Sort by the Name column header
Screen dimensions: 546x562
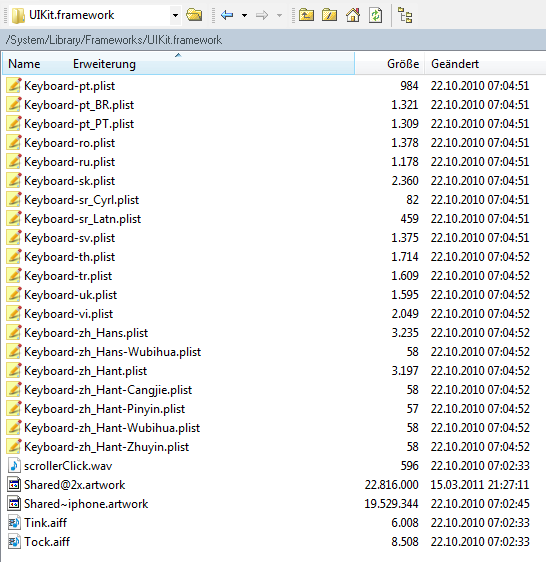24,64
